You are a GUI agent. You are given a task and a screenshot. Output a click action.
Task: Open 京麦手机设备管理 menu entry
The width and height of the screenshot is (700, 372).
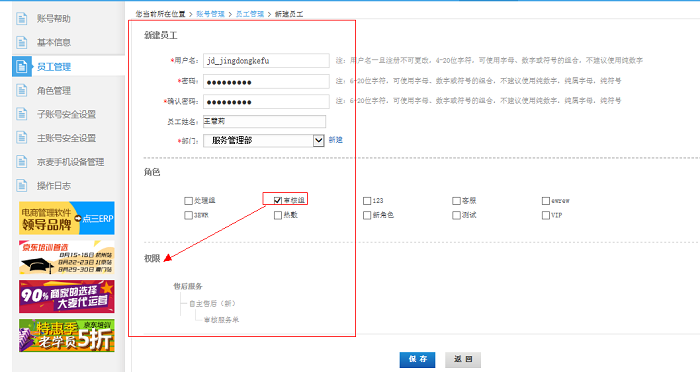pyautogui.click(x=71, y=162)
